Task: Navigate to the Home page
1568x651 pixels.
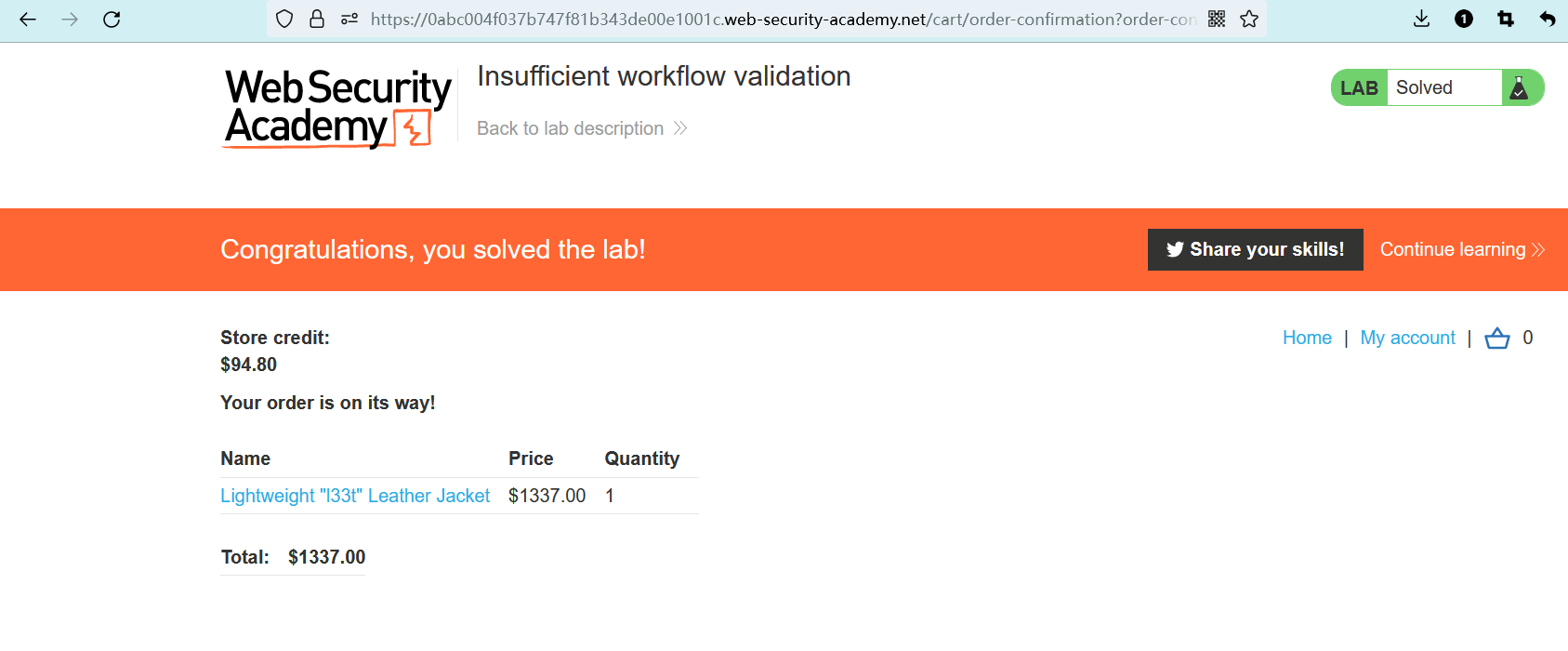Action: click(1307, 339)
